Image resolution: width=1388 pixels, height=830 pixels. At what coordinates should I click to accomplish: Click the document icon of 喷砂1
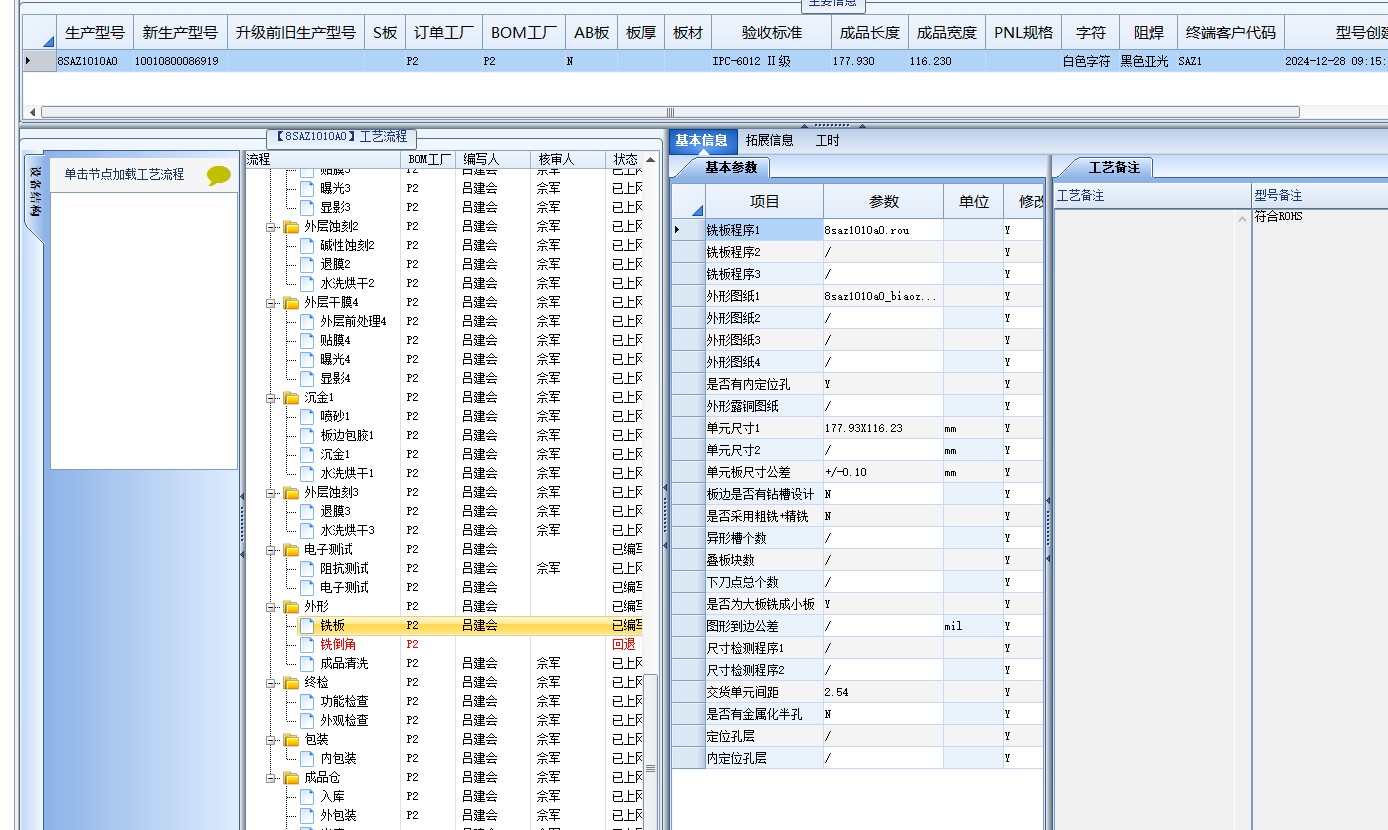tap(307, 417)
